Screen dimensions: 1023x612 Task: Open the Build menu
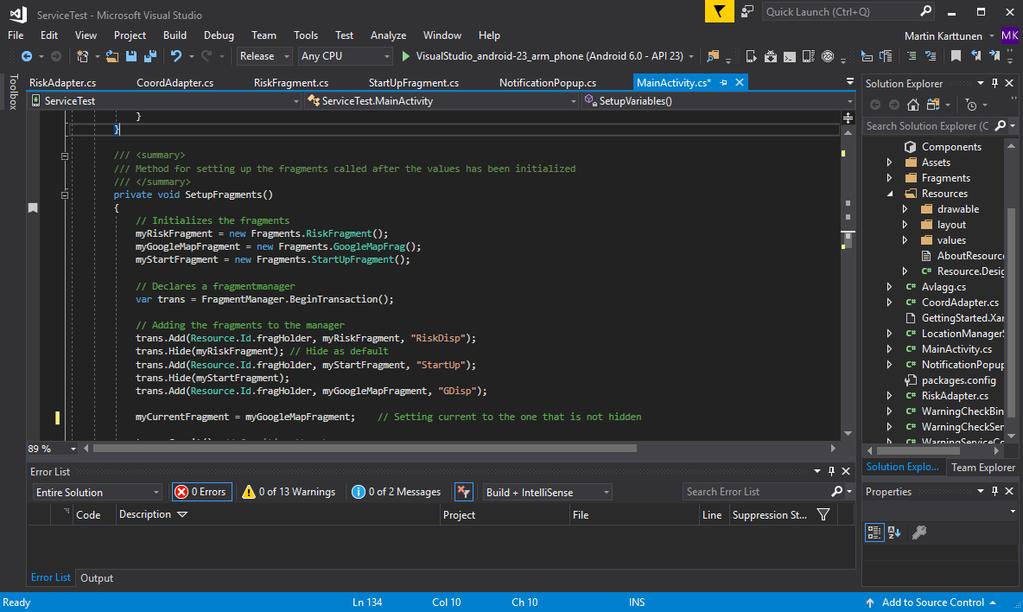174,35
